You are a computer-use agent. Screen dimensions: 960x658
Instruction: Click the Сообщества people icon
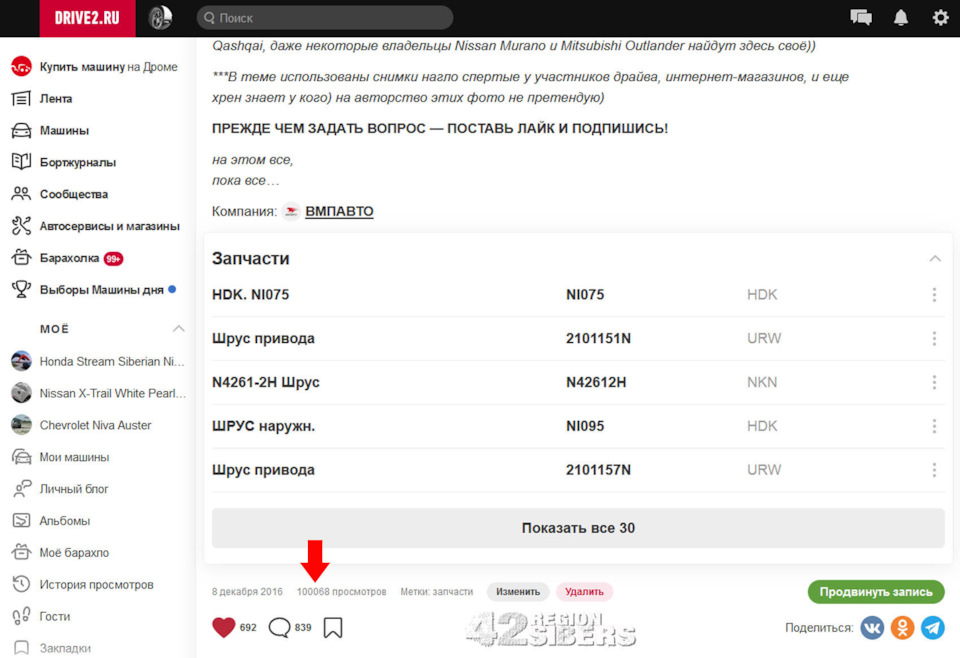[x=21, y=194]
